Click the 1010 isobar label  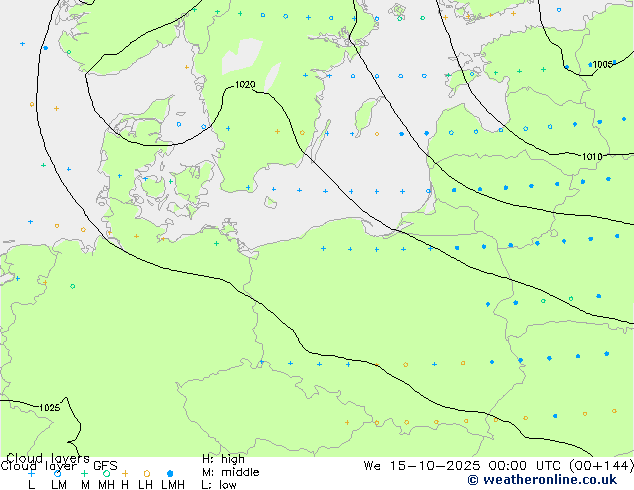click(x=592, y=156)
